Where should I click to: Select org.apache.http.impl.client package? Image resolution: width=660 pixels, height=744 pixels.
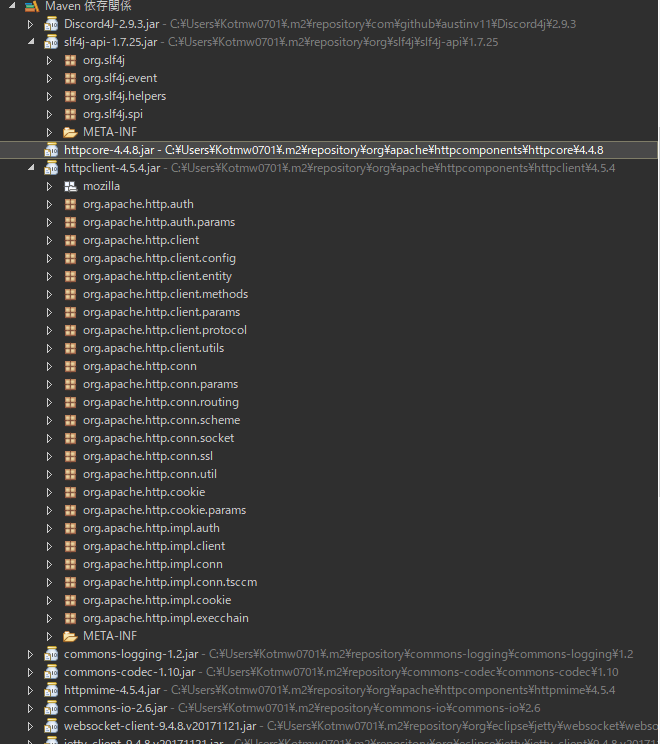pyautogui.click(x=154, y=547)
